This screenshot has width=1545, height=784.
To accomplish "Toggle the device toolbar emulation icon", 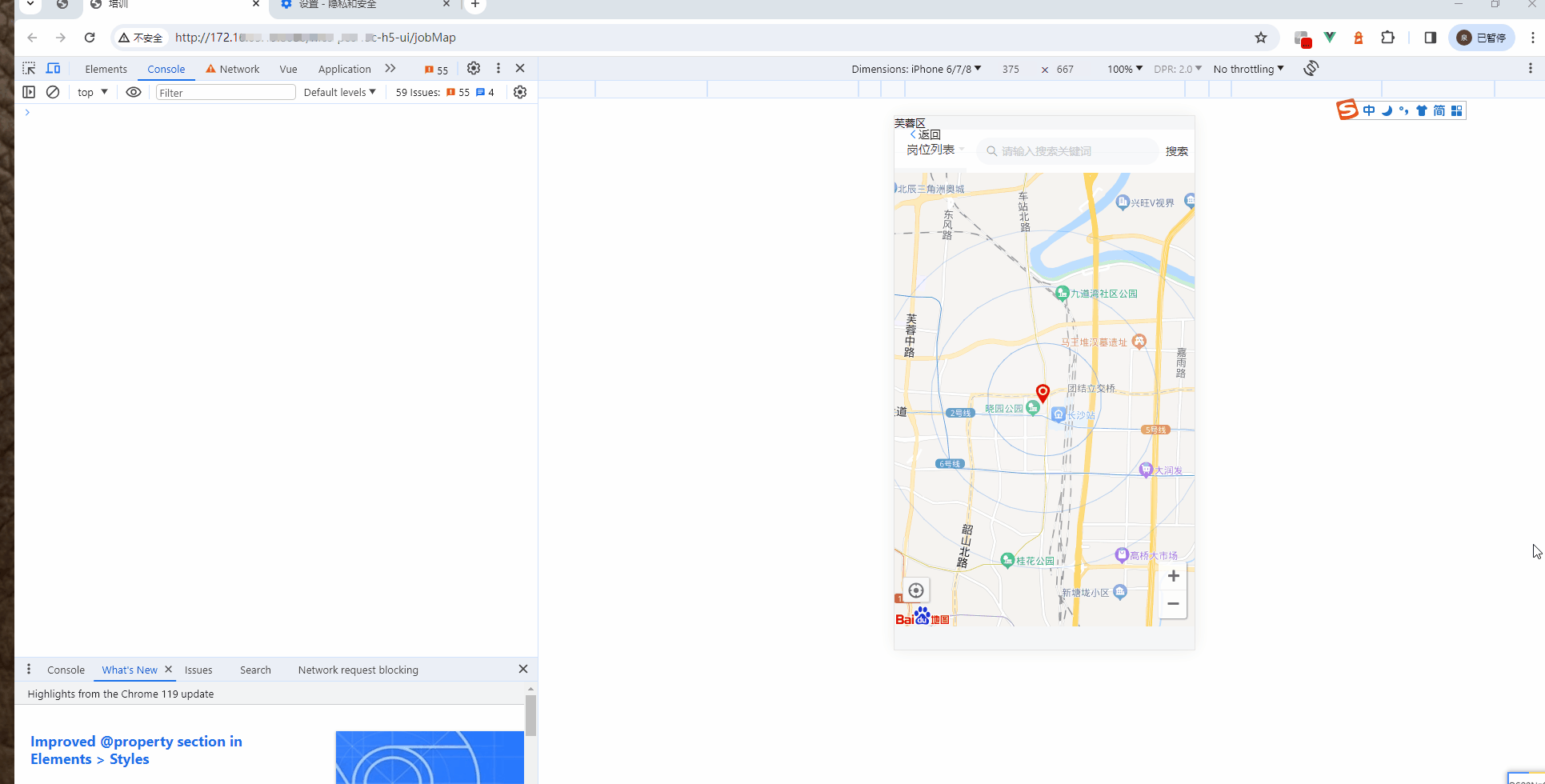I will click(54, 69).
